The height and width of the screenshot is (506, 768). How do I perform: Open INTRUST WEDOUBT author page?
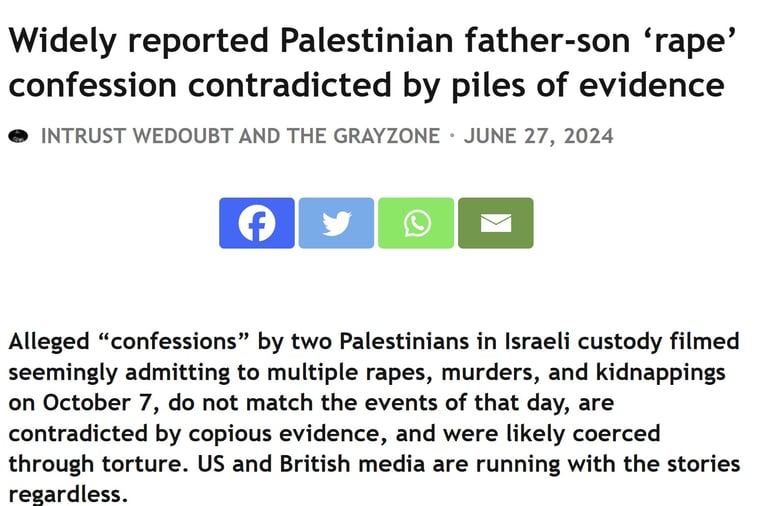[x=137, y=136]
